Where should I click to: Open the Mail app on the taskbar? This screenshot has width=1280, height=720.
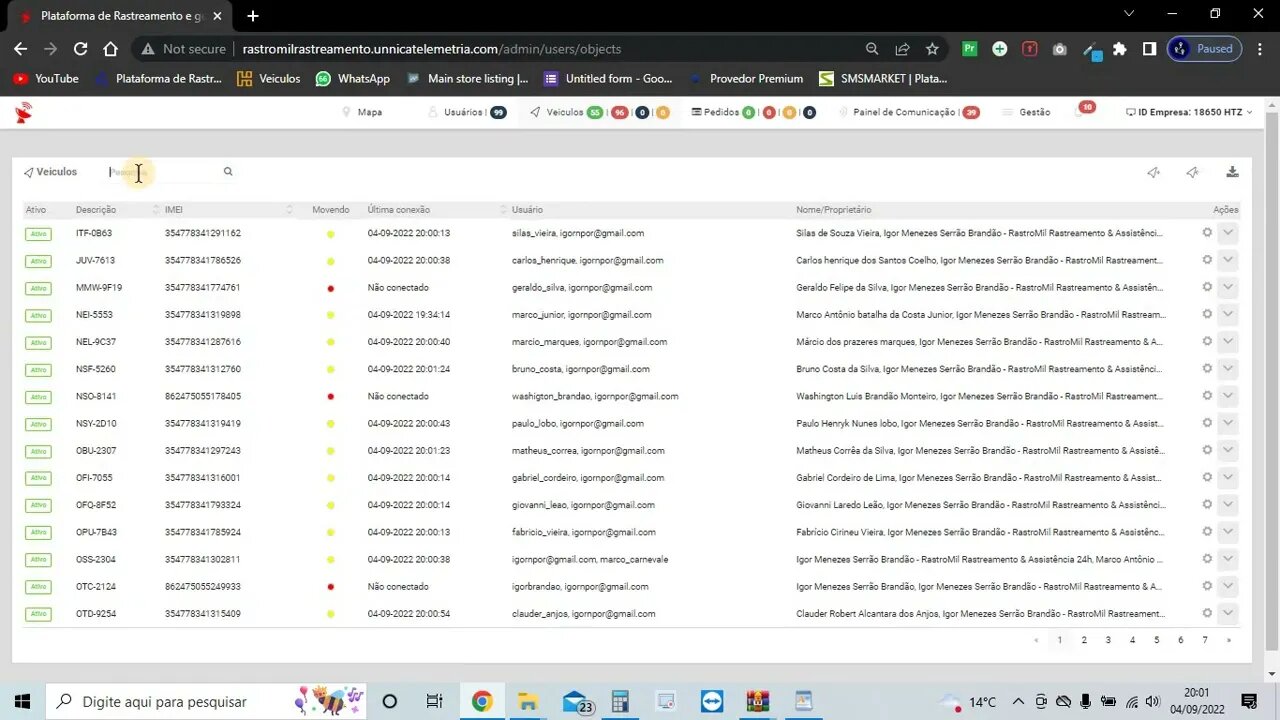coord(576,701)
